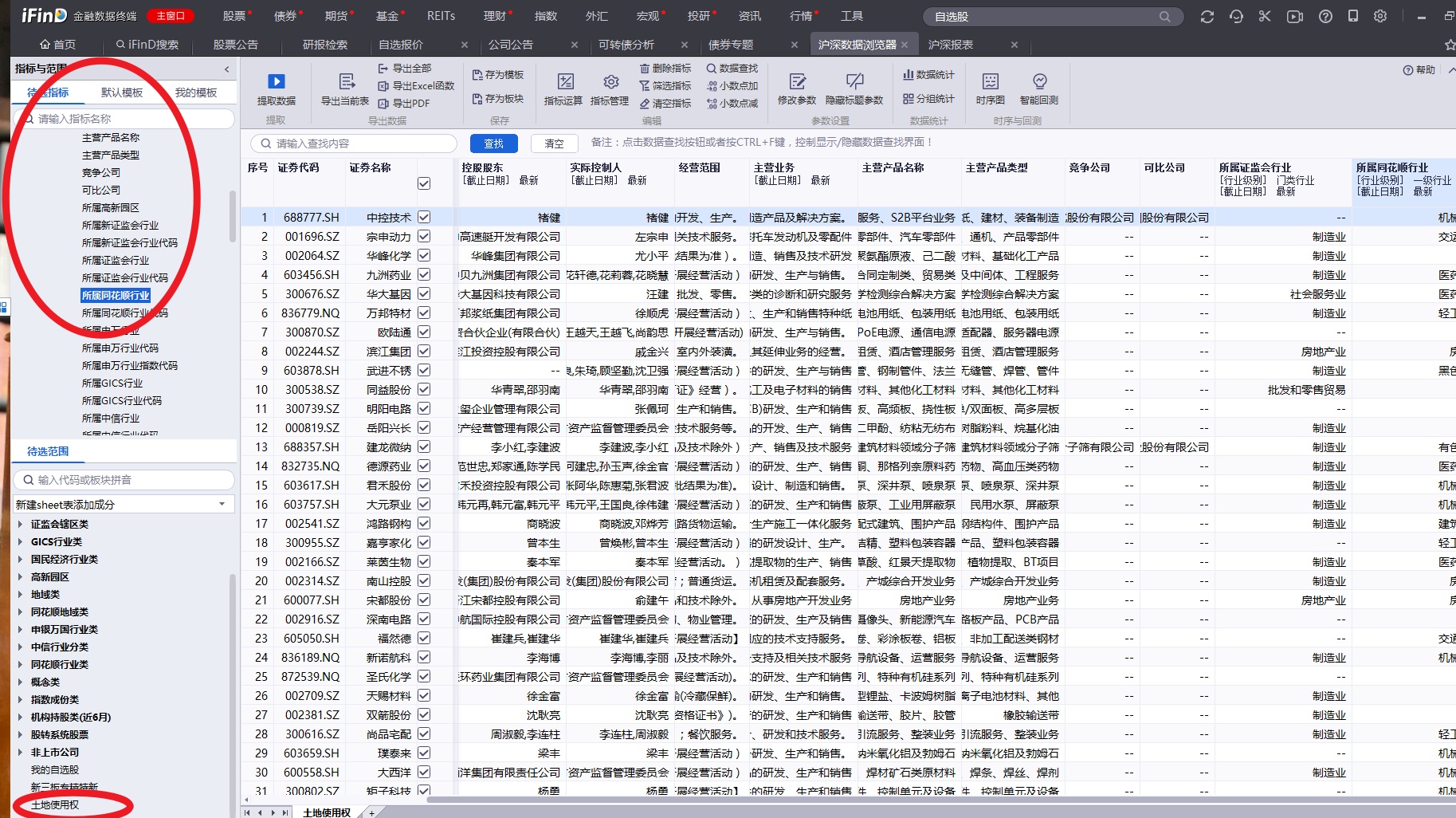Click the refresh icon in title bar
Viewport: 1456px width, 818px height.
click(1207, 16)
